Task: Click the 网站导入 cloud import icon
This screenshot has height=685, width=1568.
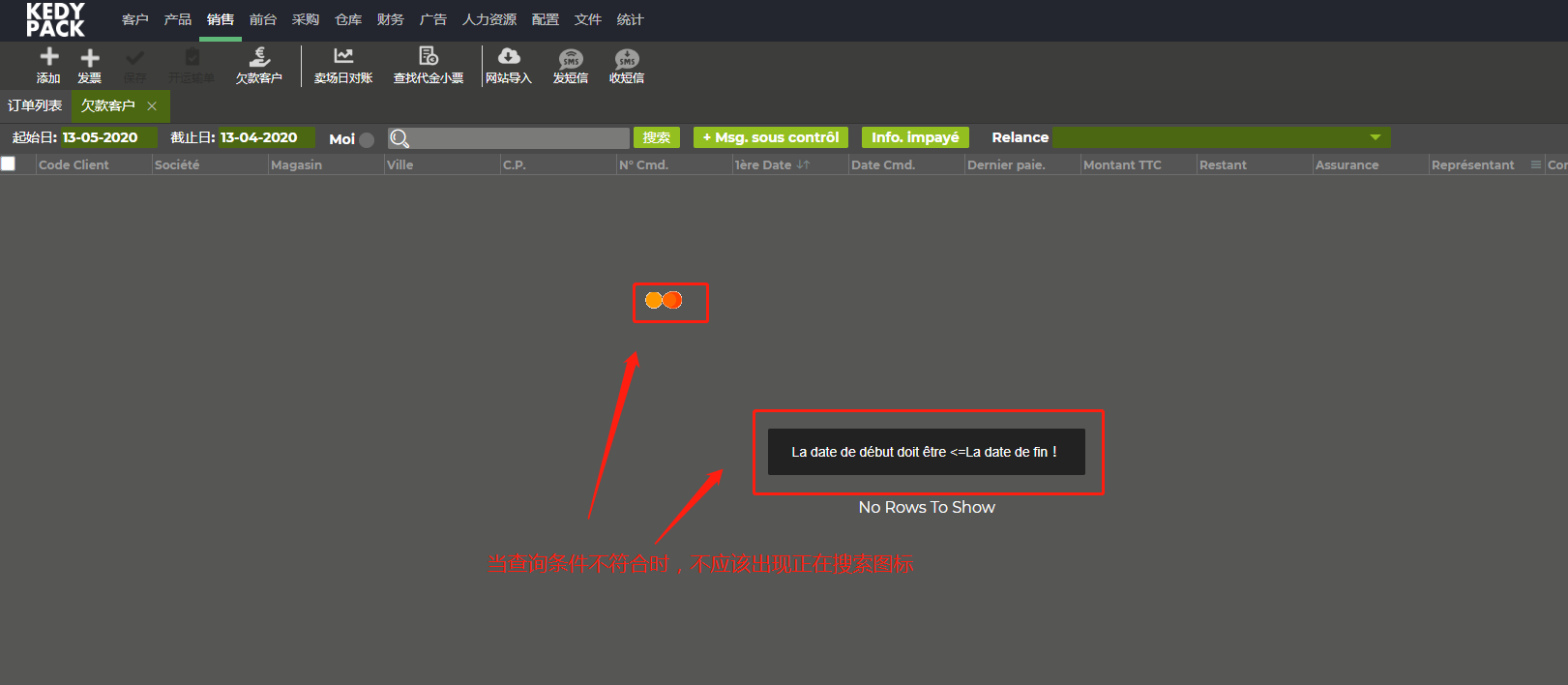Action: (x=509, y=57)
